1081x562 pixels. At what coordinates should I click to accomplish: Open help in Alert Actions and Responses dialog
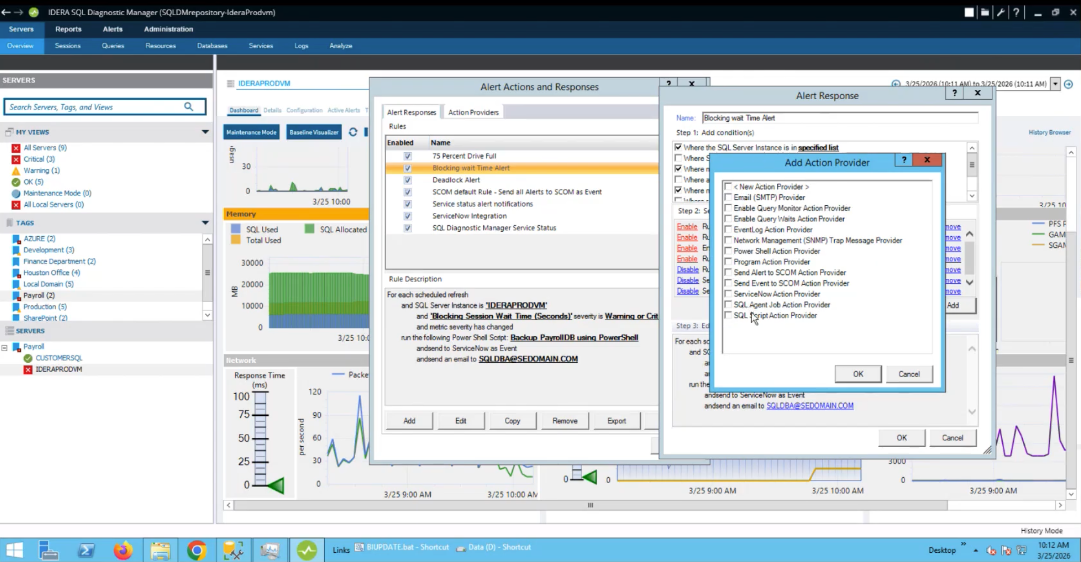pos(668,83)
